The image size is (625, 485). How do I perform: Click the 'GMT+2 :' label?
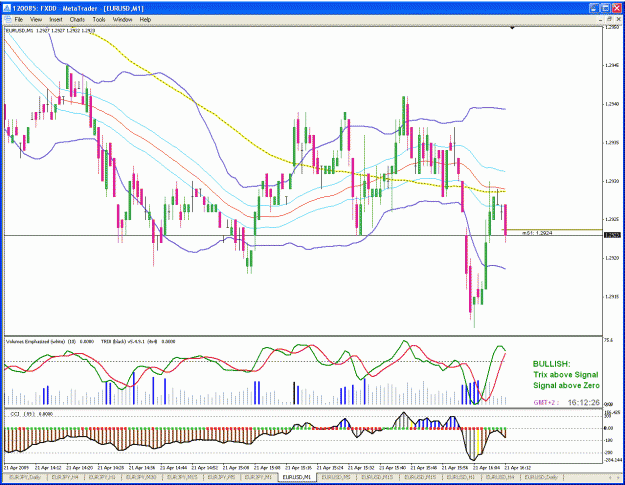[546, 403]
